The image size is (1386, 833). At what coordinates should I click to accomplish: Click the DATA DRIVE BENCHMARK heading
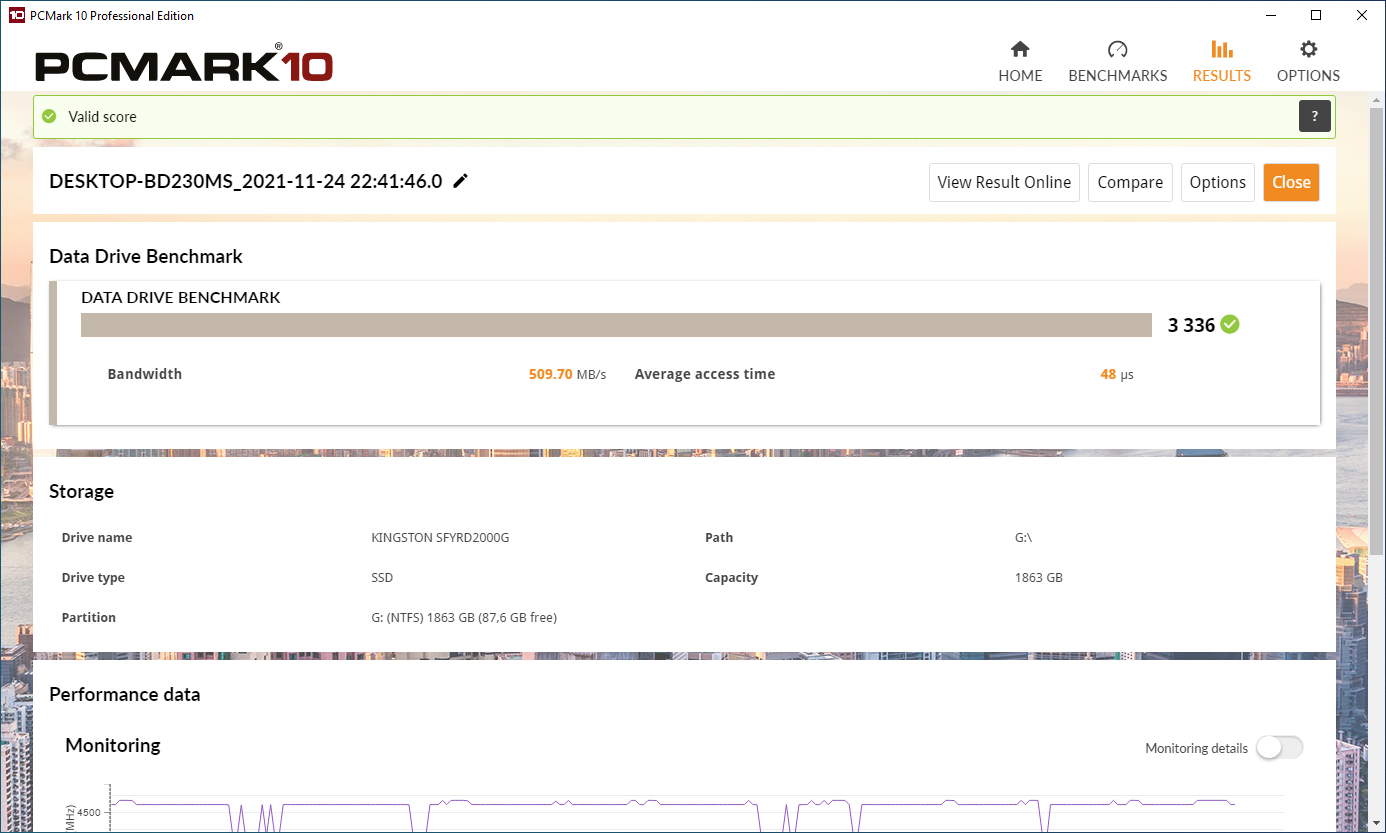tap(181, 297)
